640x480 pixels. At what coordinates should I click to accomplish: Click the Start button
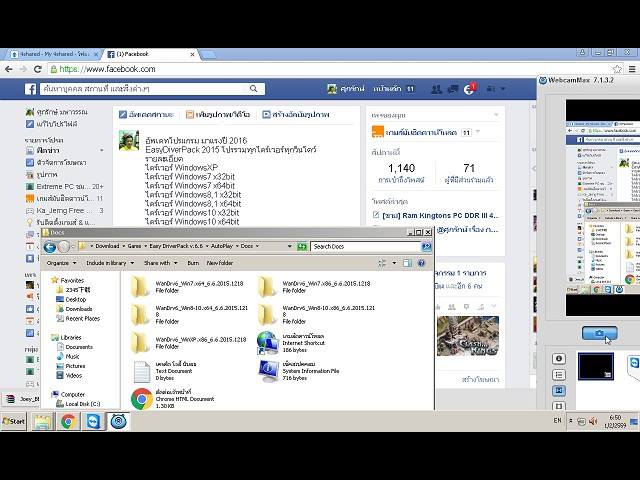(14, 421)
